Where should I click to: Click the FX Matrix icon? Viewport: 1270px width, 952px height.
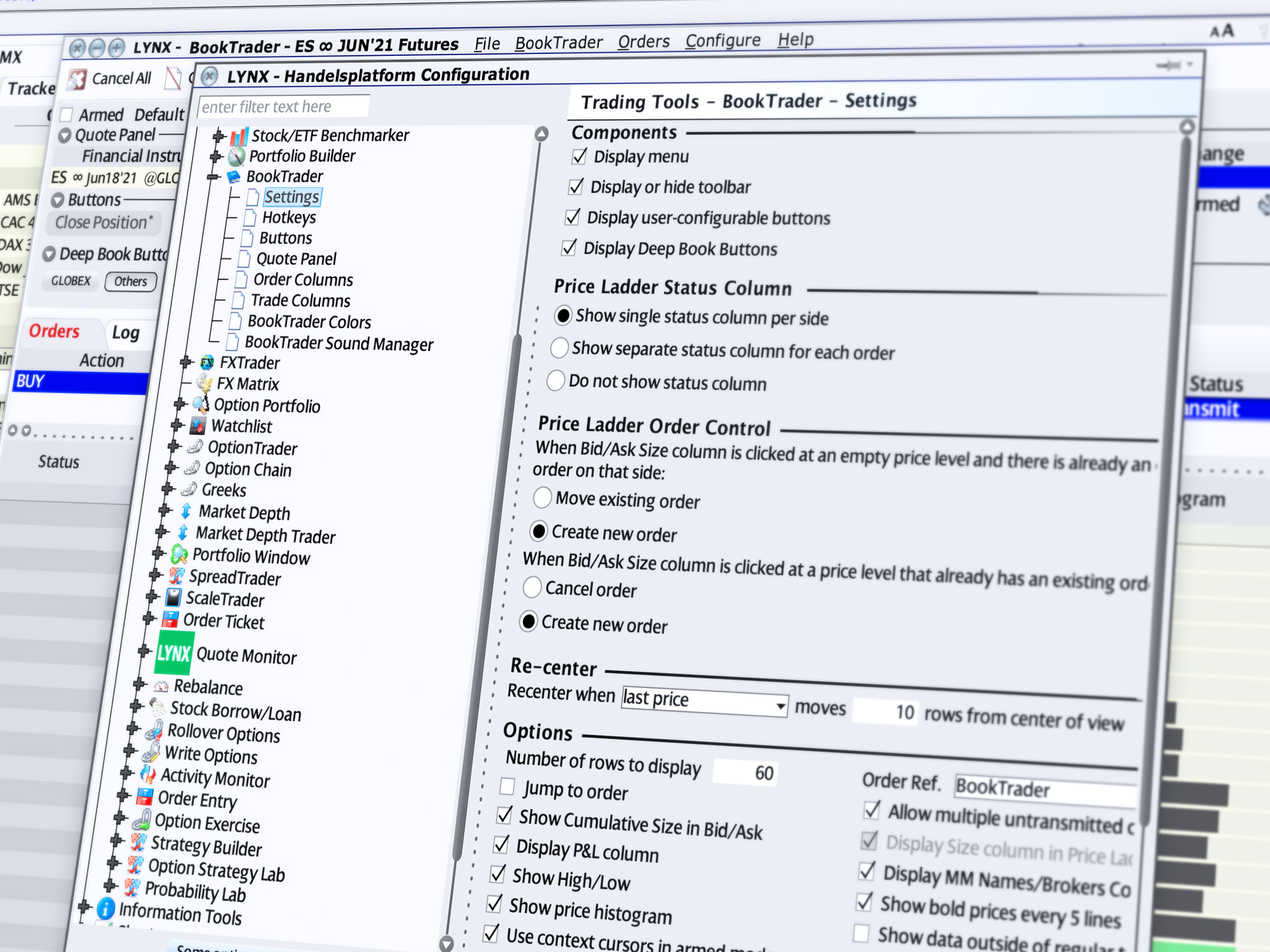(x=204, y=383)
